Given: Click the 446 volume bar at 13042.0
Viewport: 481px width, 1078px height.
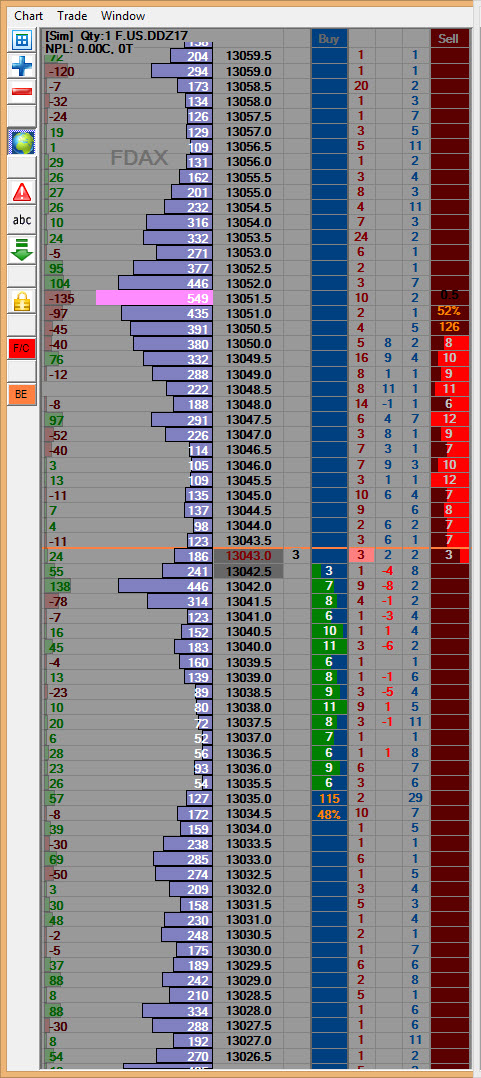Looking at the screenshot, I should (166, 586).
